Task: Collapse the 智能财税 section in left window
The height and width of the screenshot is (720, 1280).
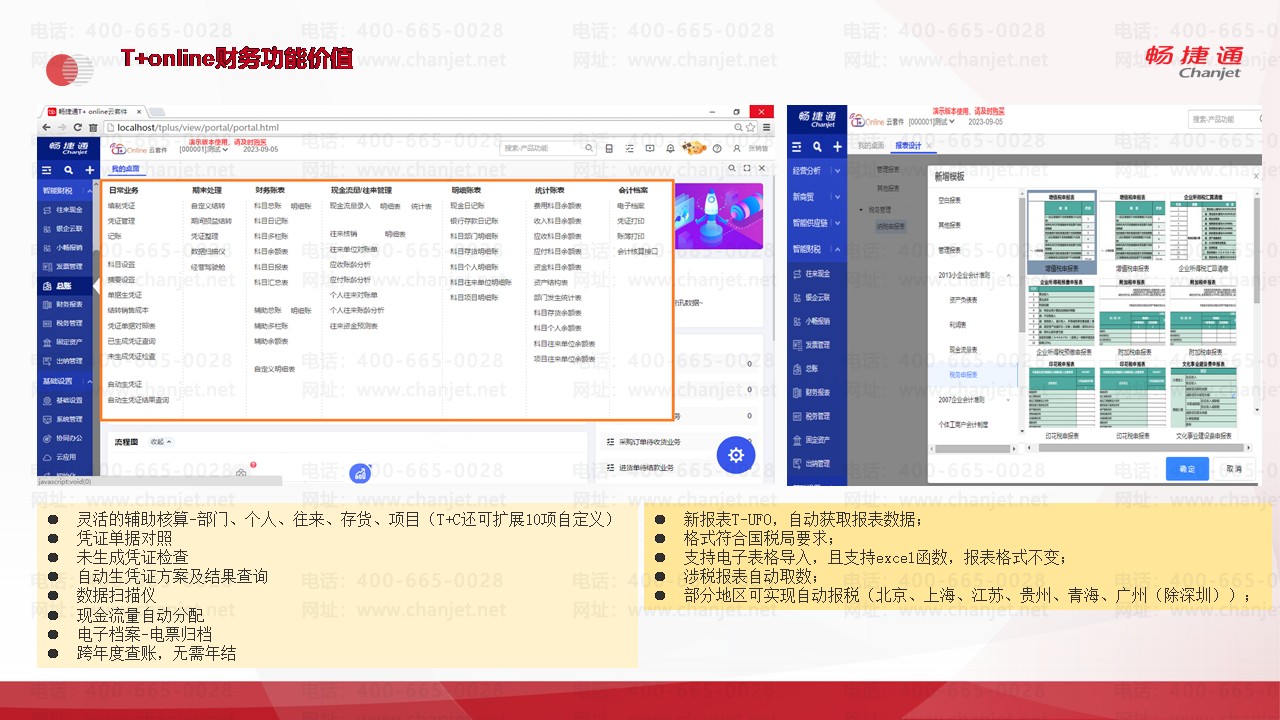Action: point(89,190)
